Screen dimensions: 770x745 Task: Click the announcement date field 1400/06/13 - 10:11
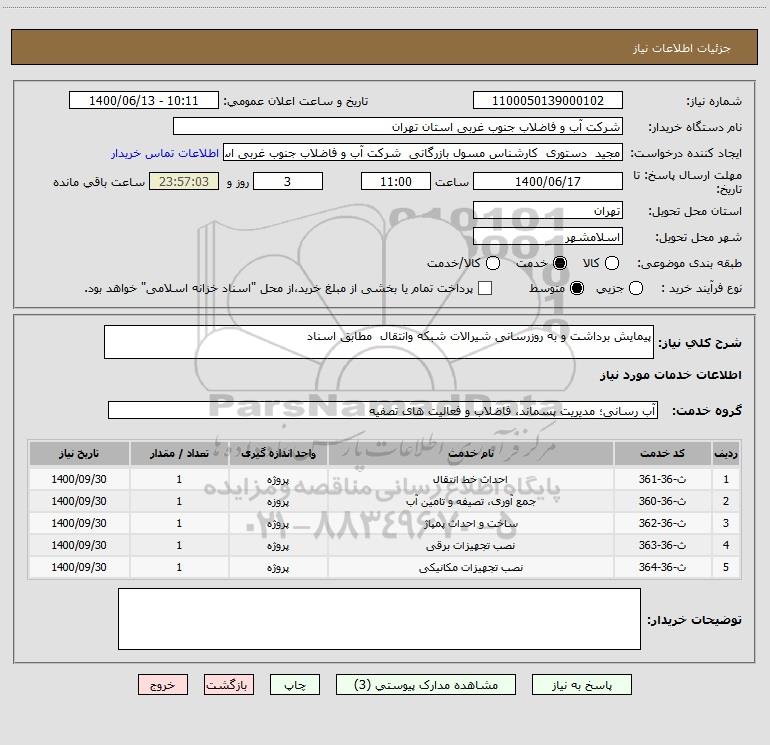pos(144,101)
